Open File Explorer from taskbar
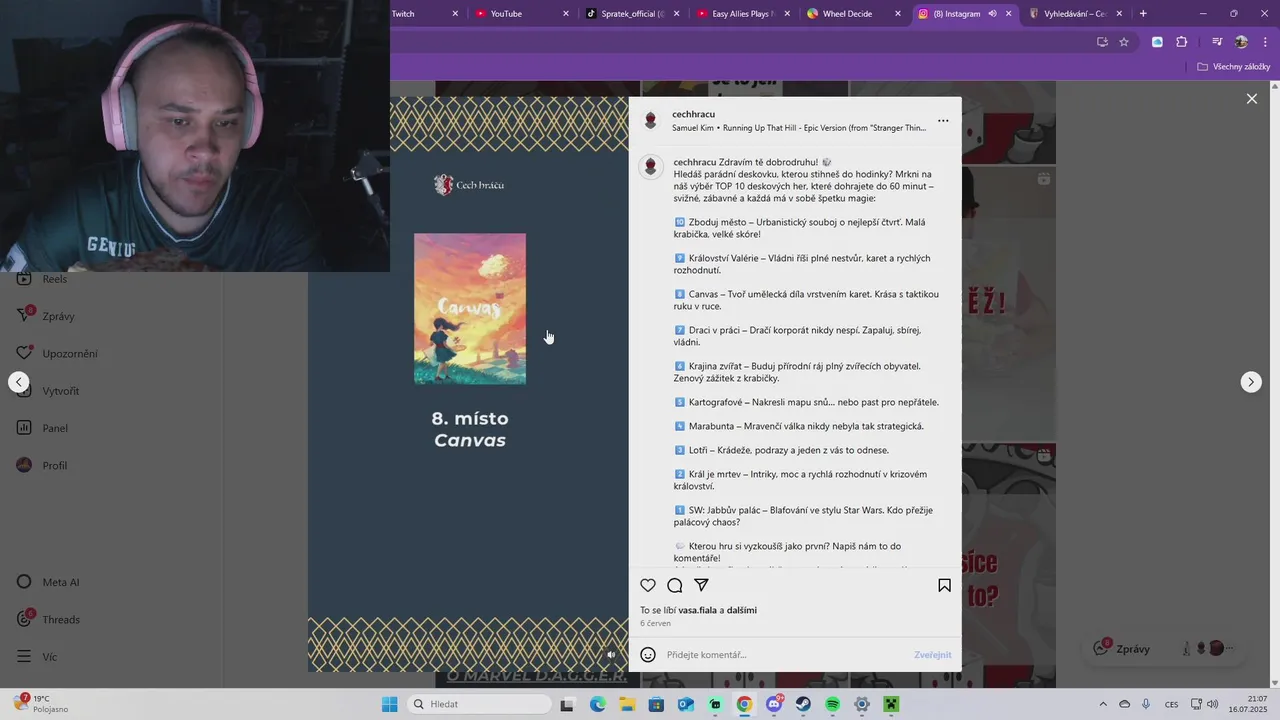 click(x=627, y=704)
